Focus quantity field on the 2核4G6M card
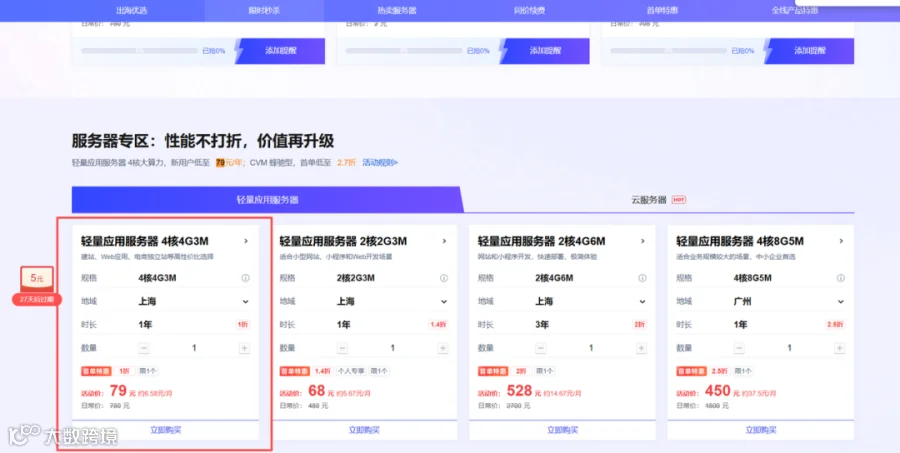The height and width of the screenshot is (453, 900). point(591,348)
